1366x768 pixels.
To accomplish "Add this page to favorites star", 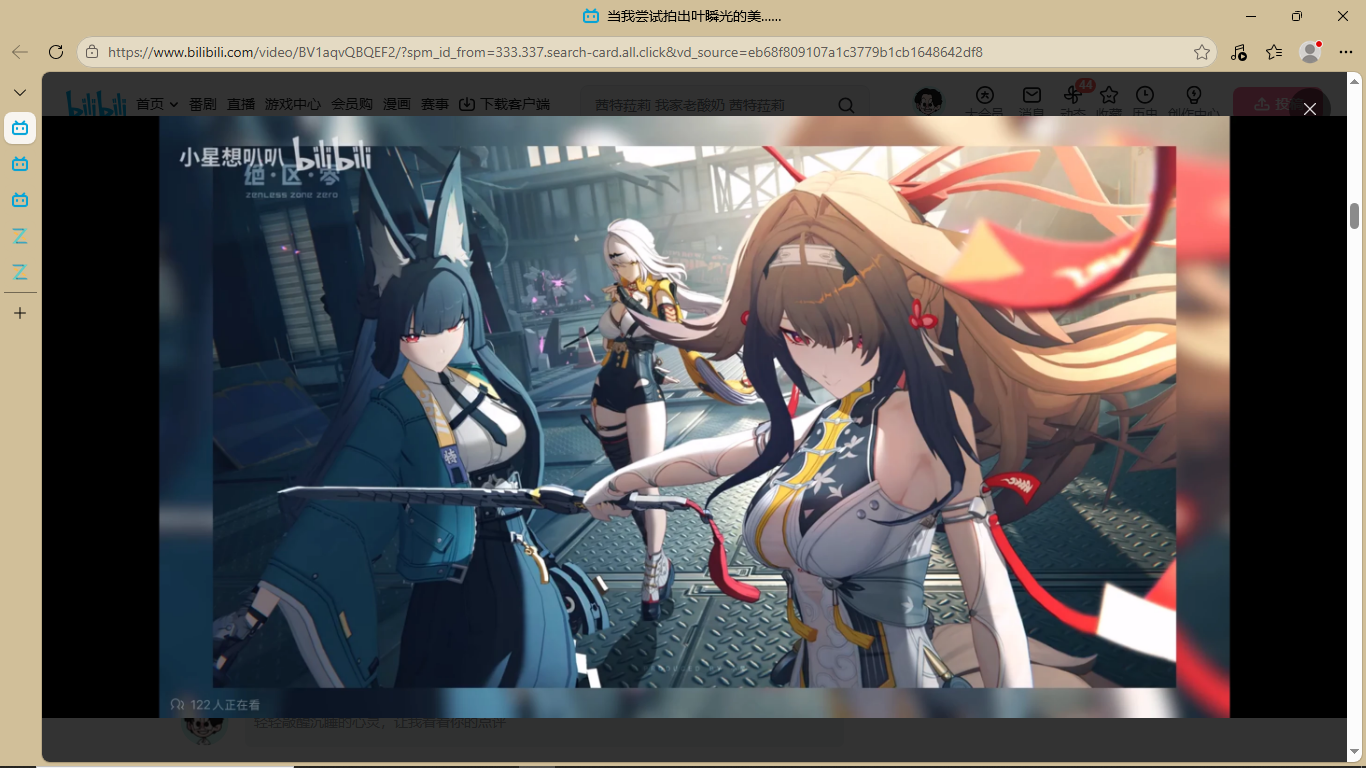I will coord(1202,52).
